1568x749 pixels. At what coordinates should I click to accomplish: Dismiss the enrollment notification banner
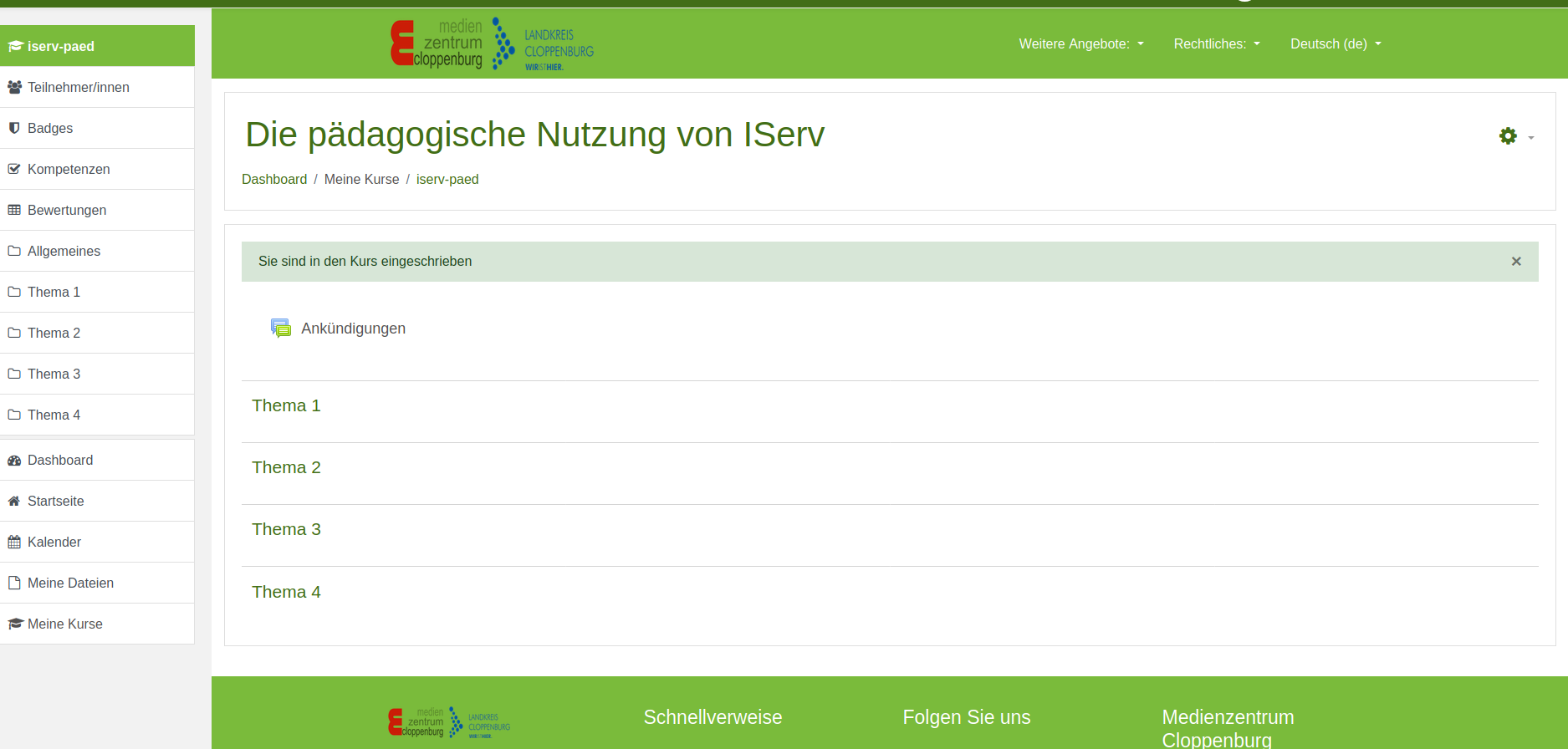(x=1515, y=262)
